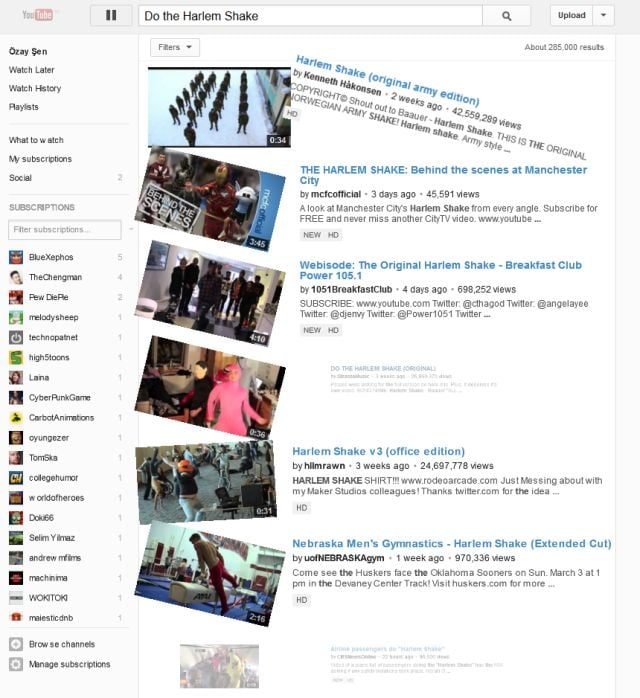640x698 pixels.
Task: Open the pink suit 0:36 video thumbnail
Action: (x=210, y=388)
